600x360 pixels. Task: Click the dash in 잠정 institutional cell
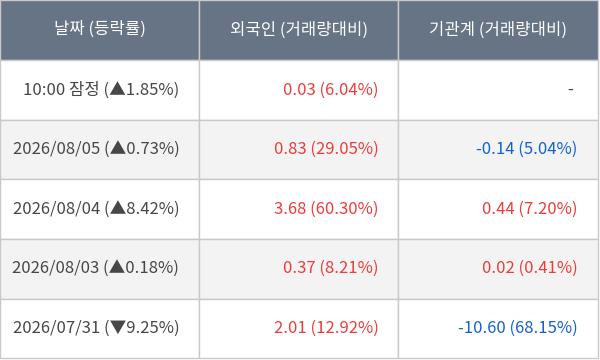(571, 90)
